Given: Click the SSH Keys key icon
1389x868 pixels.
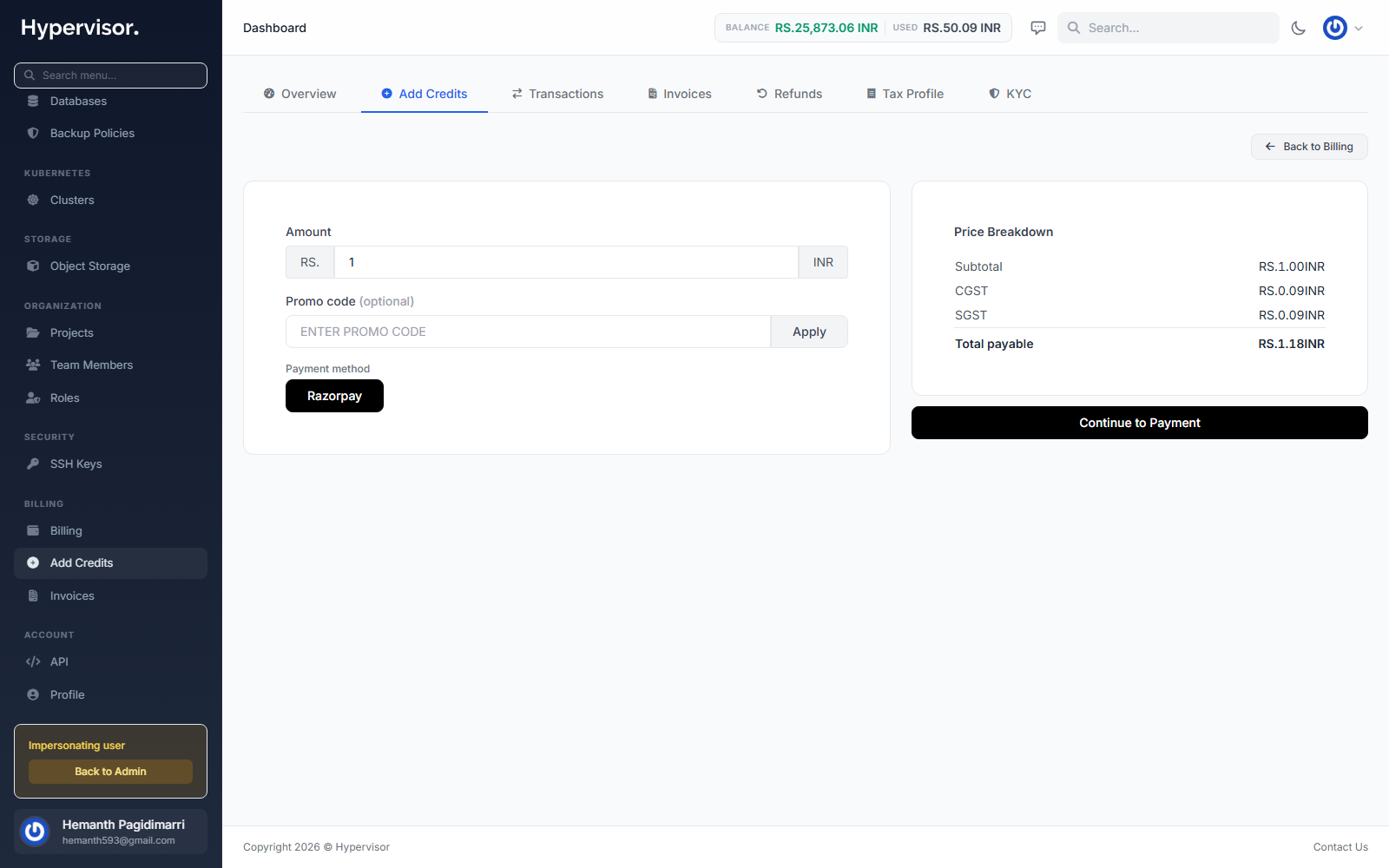Looking at the screenshot, I should (x=33, y=464).
